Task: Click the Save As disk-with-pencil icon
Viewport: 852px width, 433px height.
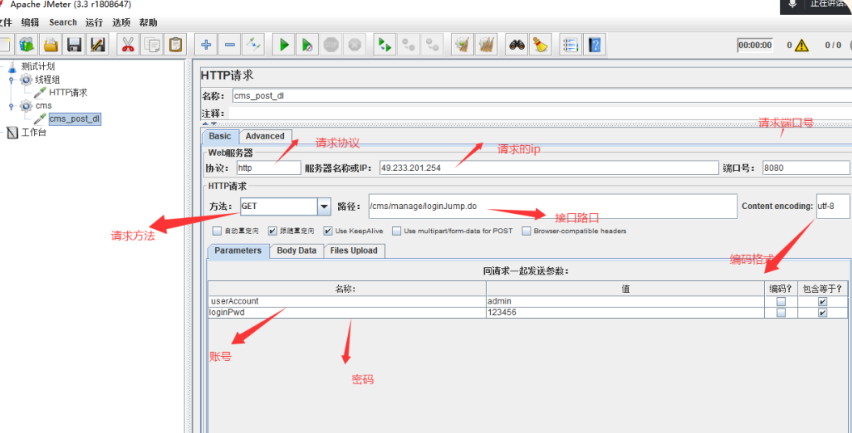Action: [98, 45]
